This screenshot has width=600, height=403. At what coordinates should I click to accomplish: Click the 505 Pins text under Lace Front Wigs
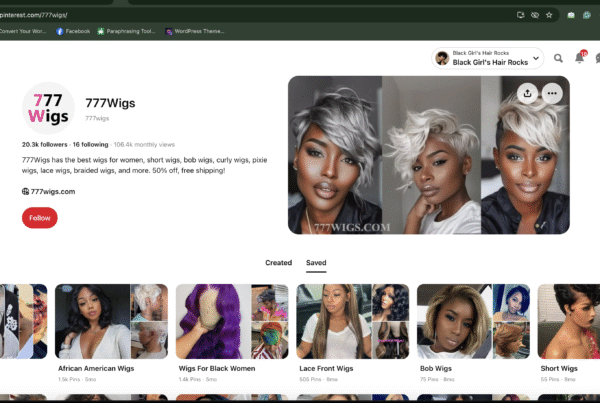click(310, 379)
